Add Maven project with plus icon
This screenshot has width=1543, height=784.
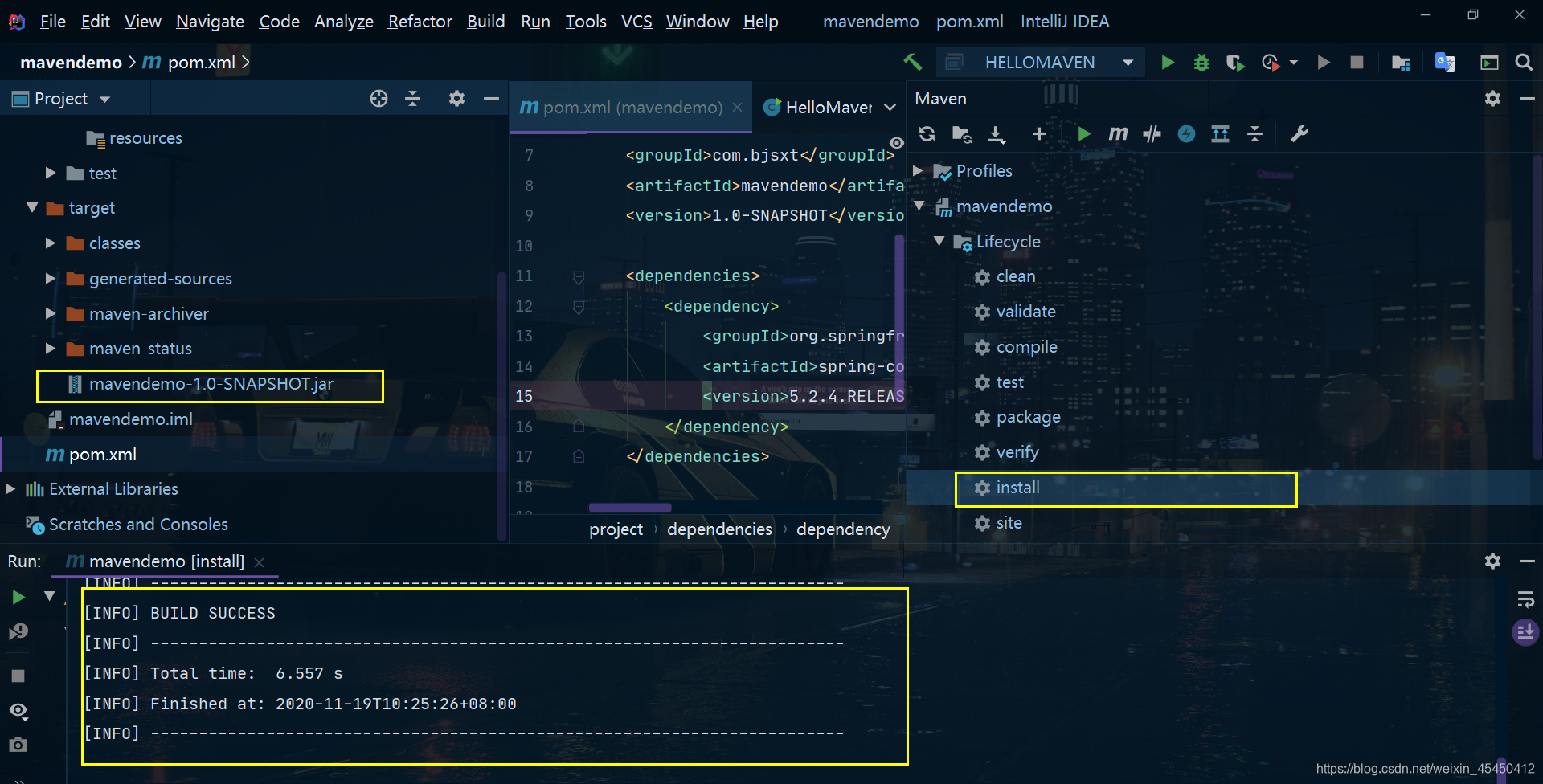click(1039, 134)
